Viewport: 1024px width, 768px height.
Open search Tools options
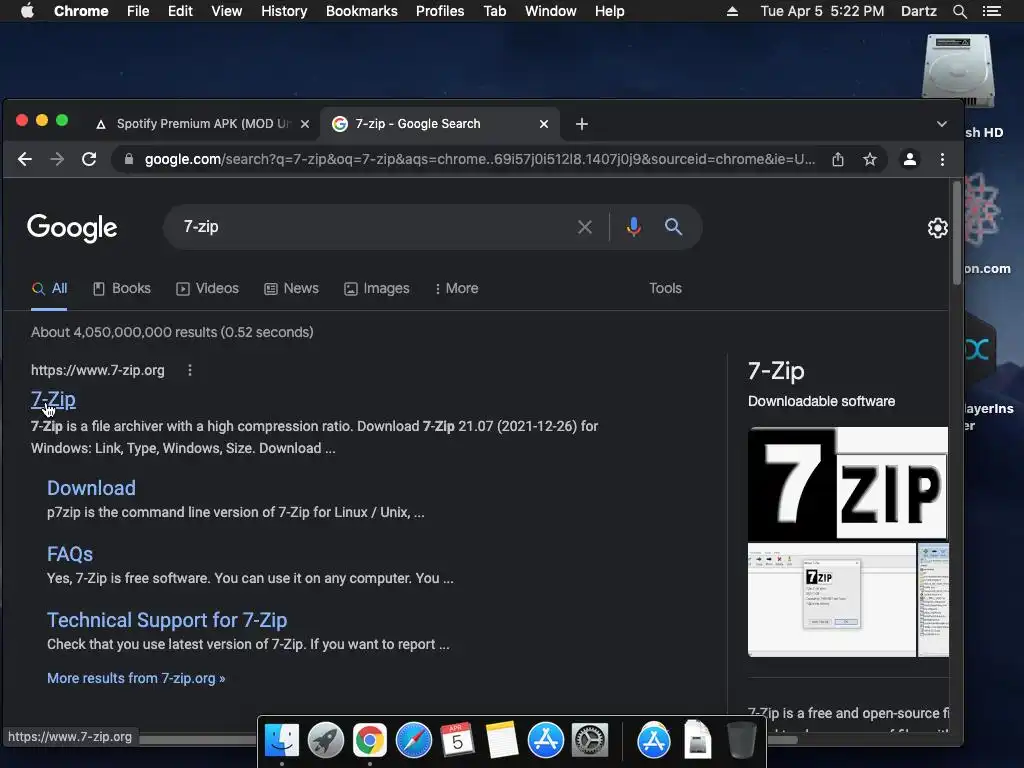tap(665, 289)
